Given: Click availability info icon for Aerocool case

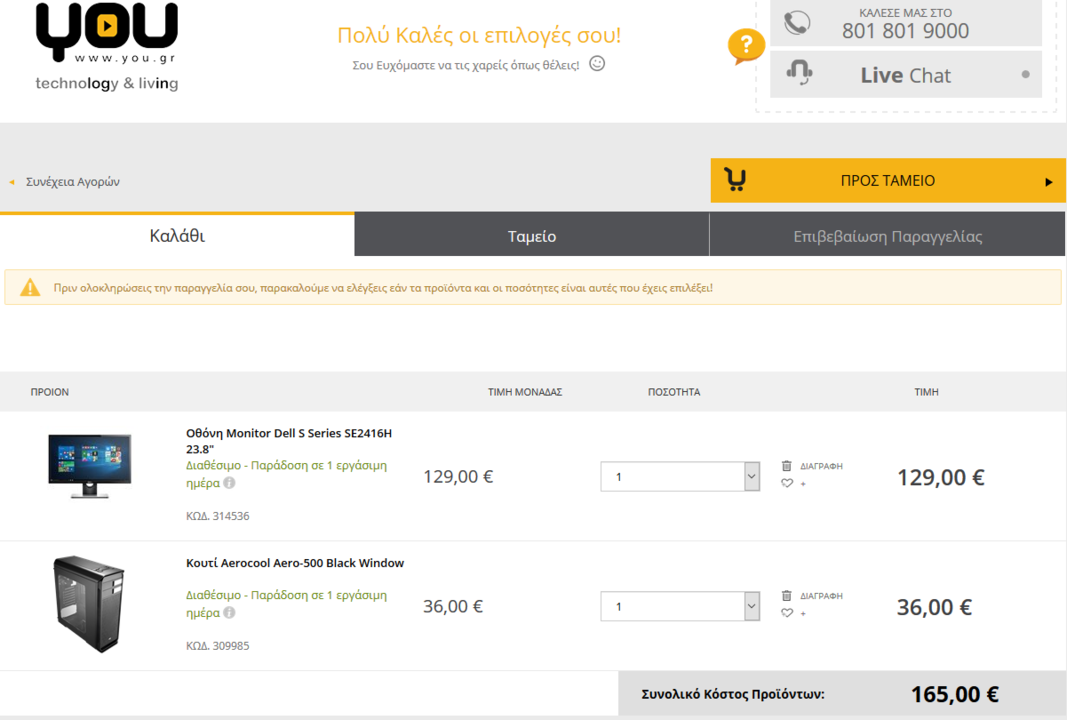Looking at the screenshot, I should point(229,612).
